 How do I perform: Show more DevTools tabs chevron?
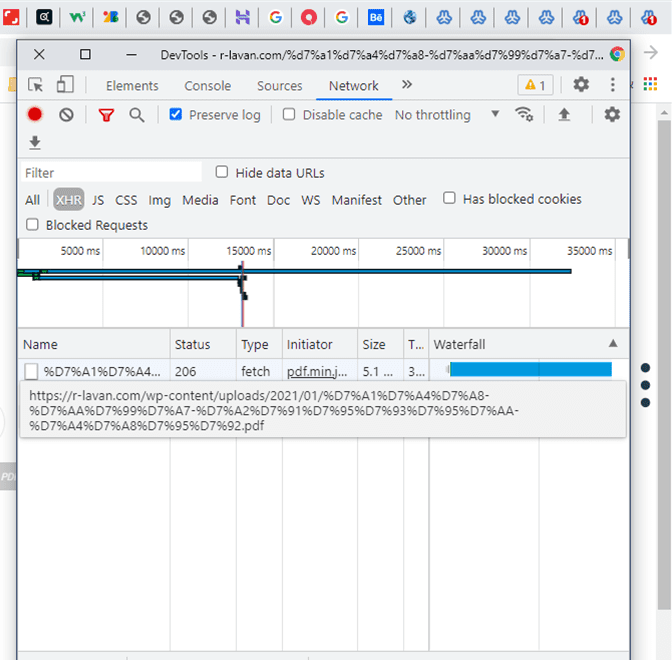point(407,84)
